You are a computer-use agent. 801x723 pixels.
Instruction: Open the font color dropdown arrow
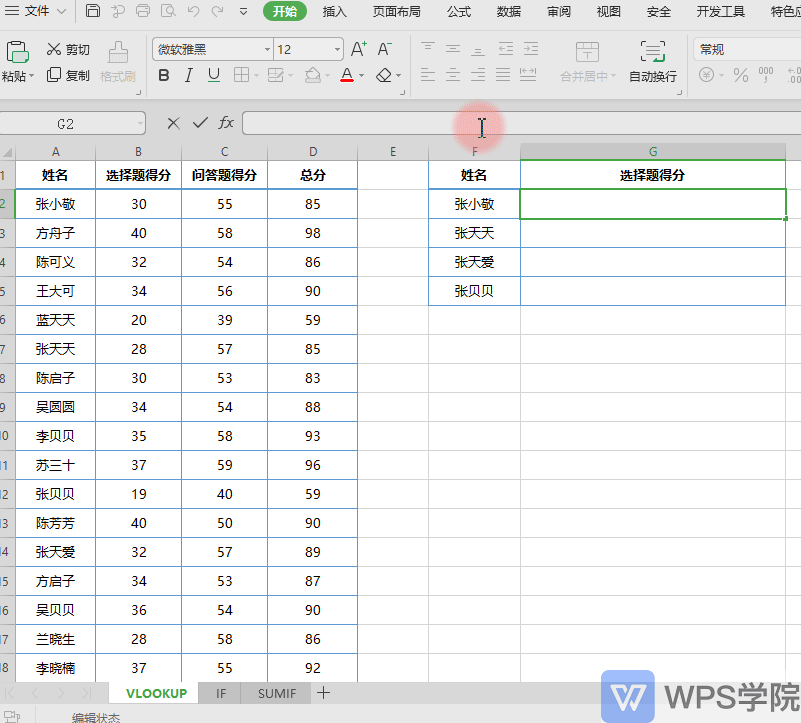coord(361,76)
